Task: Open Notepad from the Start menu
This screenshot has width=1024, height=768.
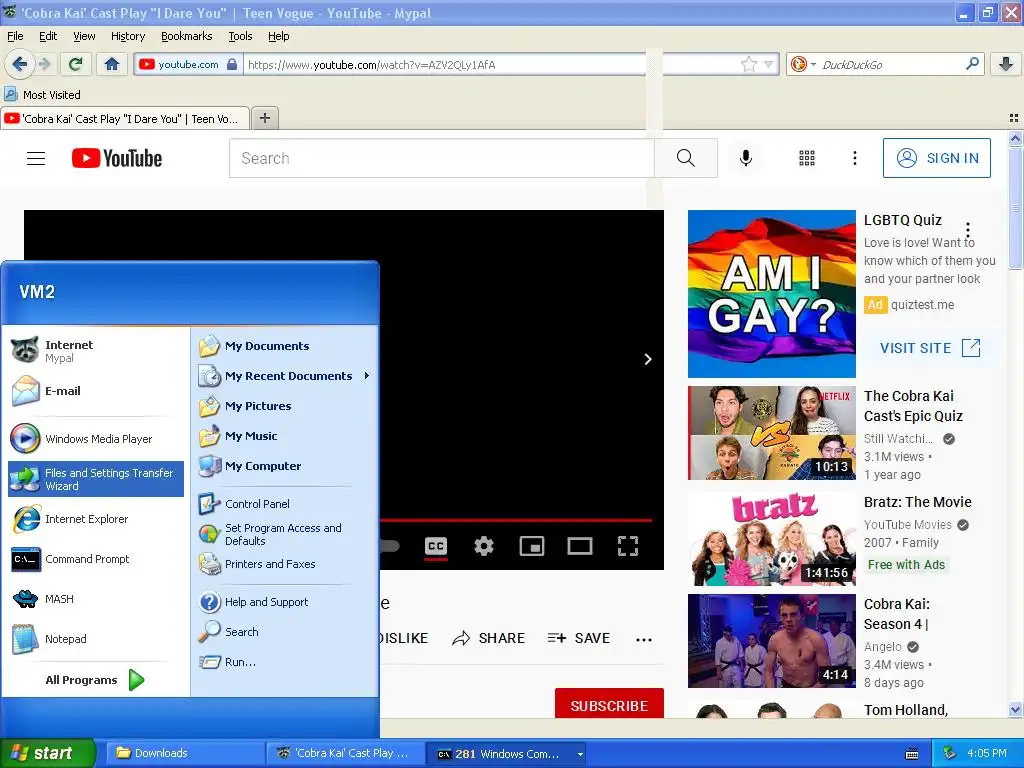Action: point(96,639)
